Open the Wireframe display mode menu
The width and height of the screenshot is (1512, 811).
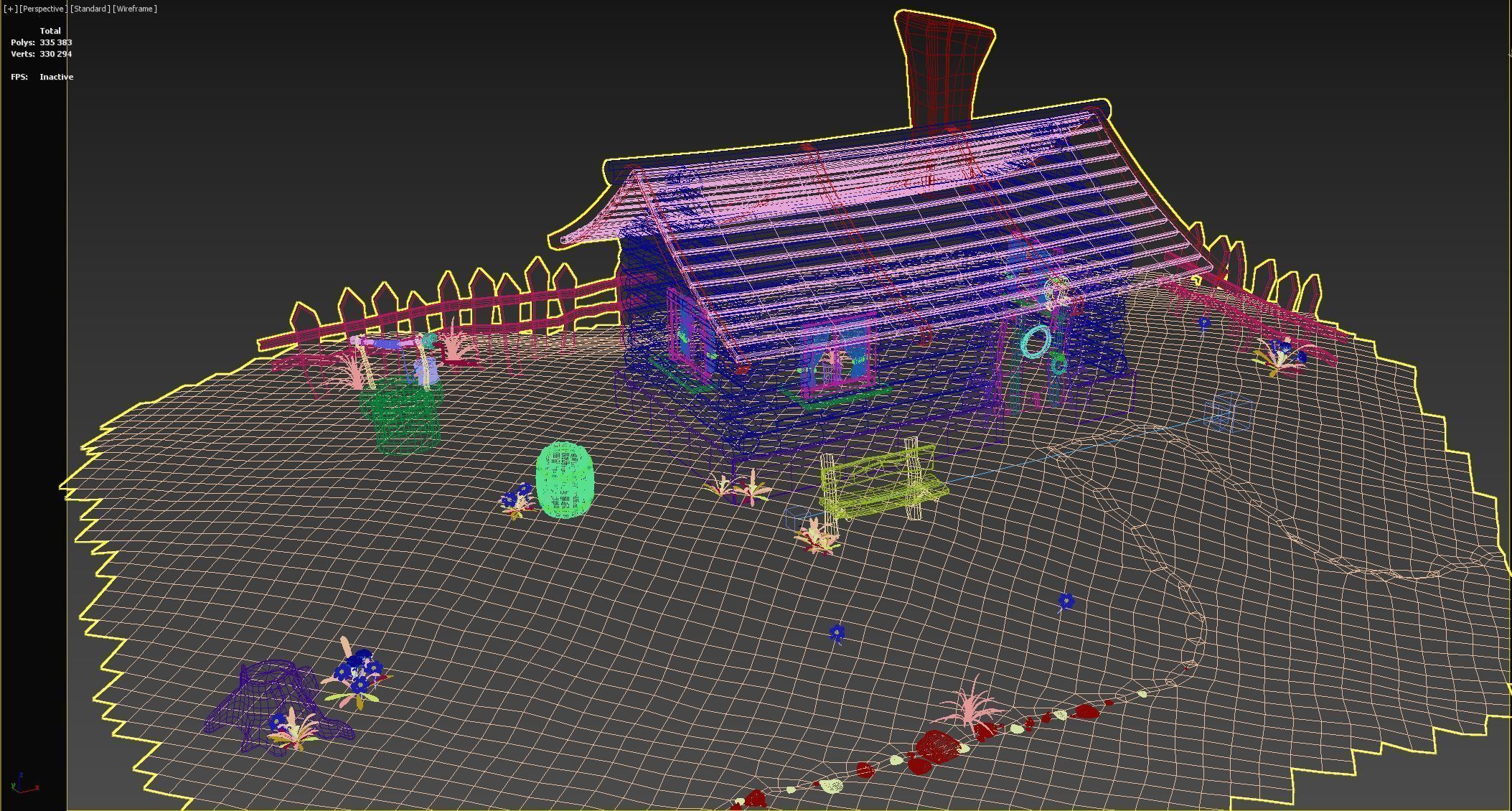click(135, 9)
